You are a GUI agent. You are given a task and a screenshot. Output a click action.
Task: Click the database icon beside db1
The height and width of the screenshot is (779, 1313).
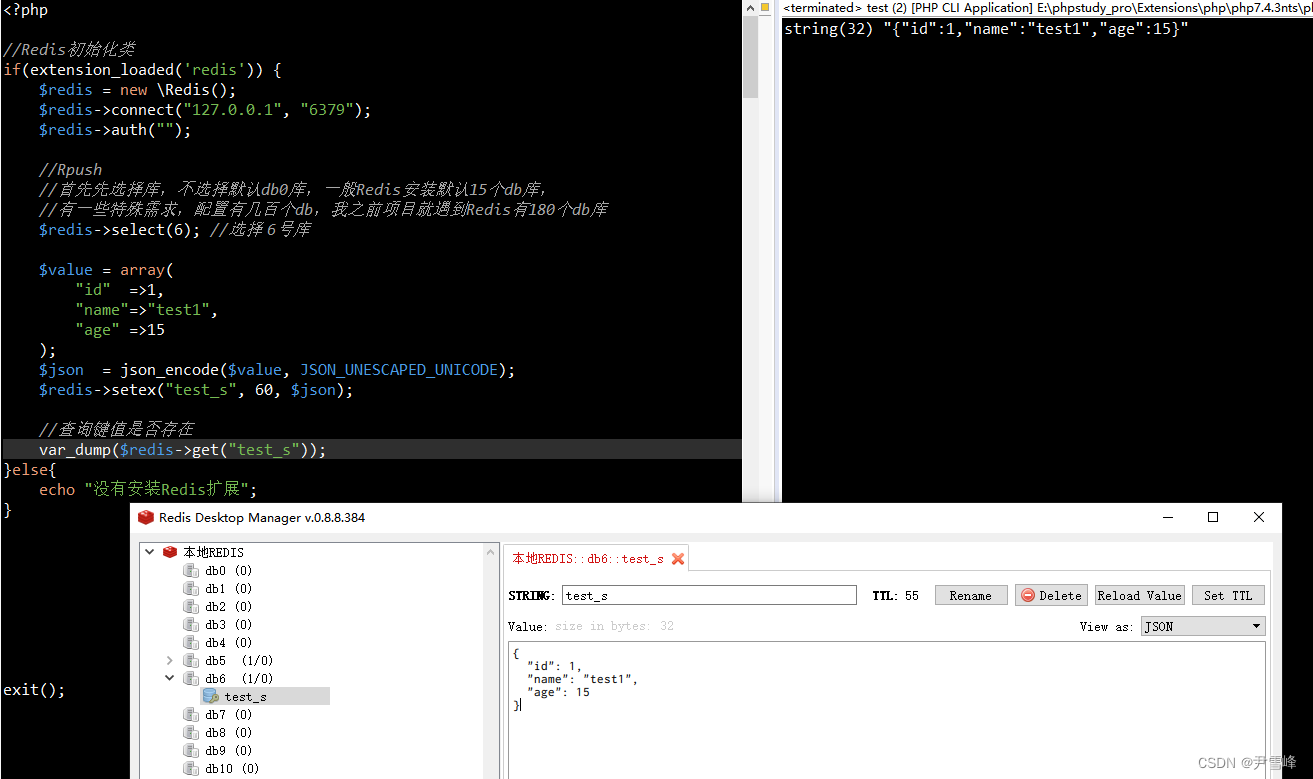click(x=191, y=588)
